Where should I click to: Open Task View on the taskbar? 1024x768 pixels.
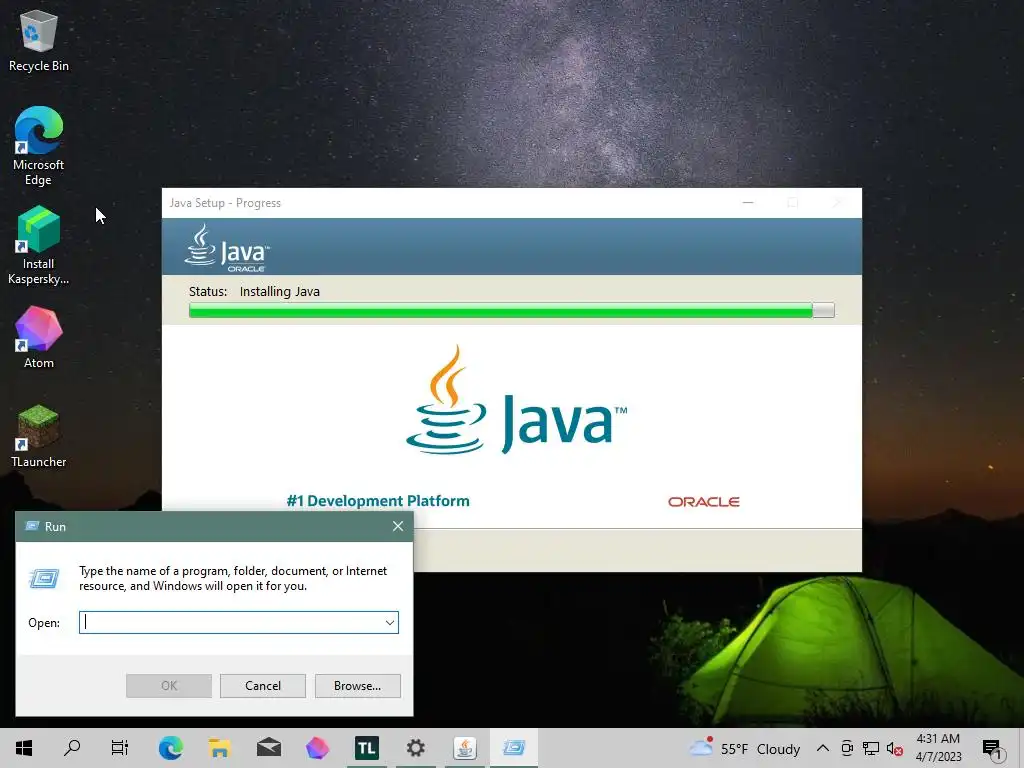[120, 748]
